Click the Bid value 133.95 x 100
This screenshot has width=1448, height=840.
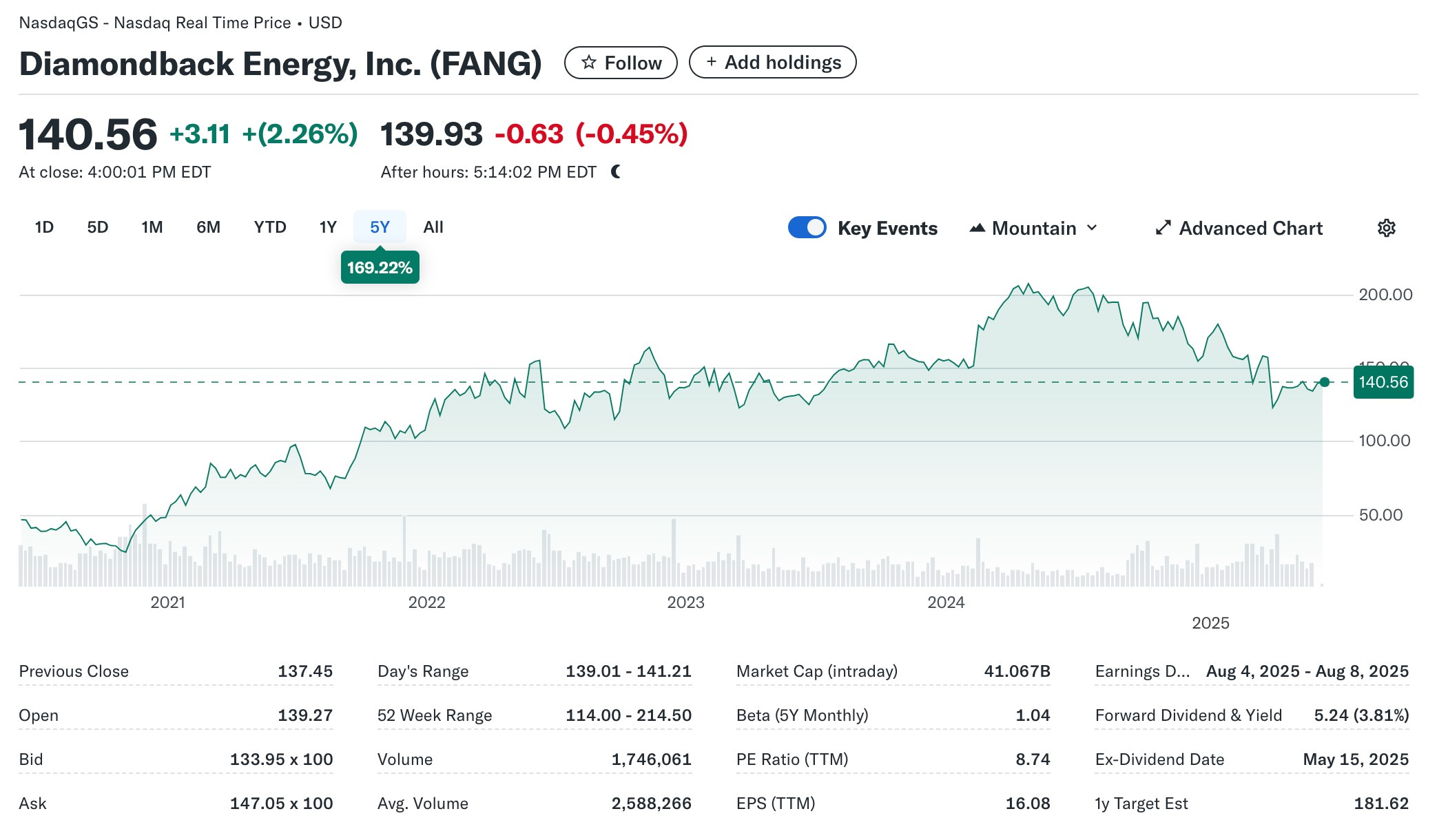click(x=281, y=759)
